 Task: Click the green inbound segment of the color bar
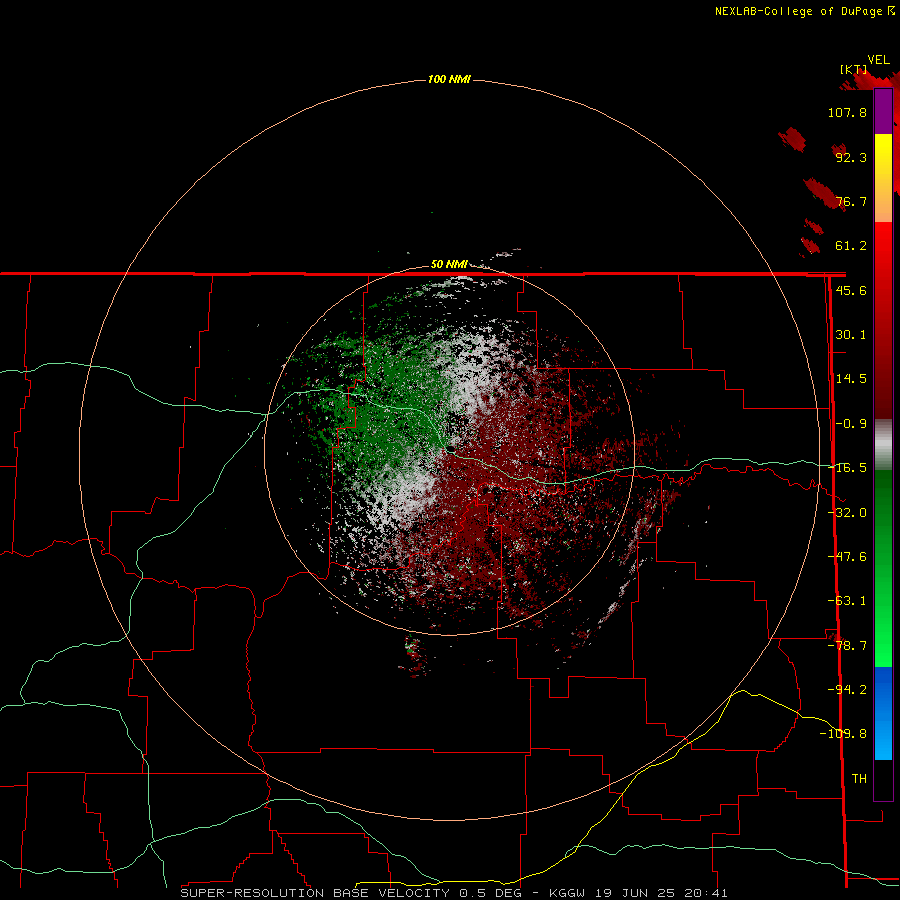click(883, 568)
